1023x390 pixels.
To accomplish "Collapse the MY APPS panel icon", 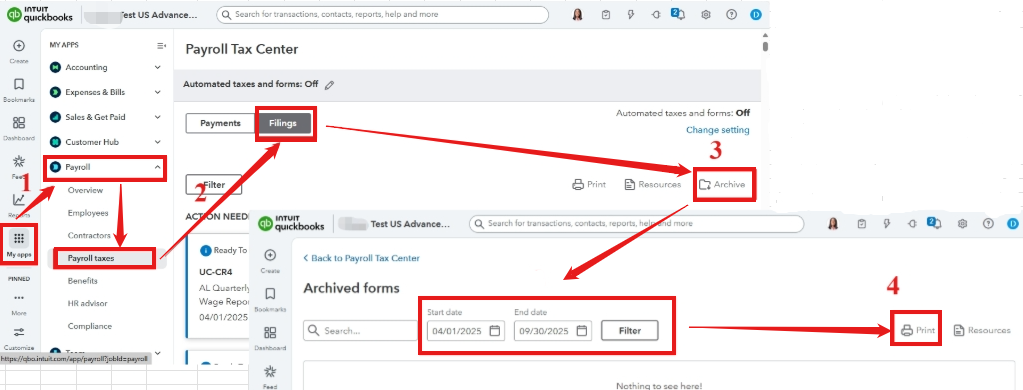I will (x=161, y=45).
